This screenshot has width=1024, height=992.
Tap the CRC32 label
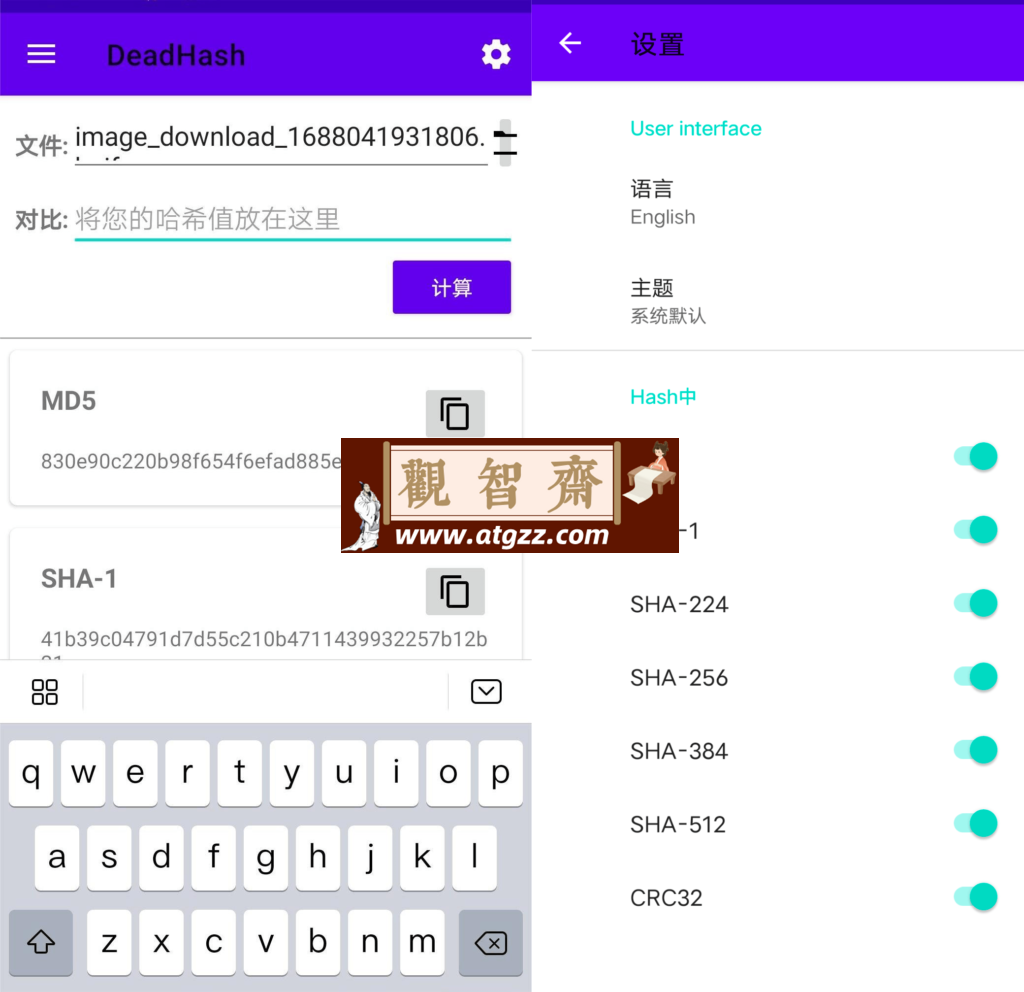click(x=666, y=899)
